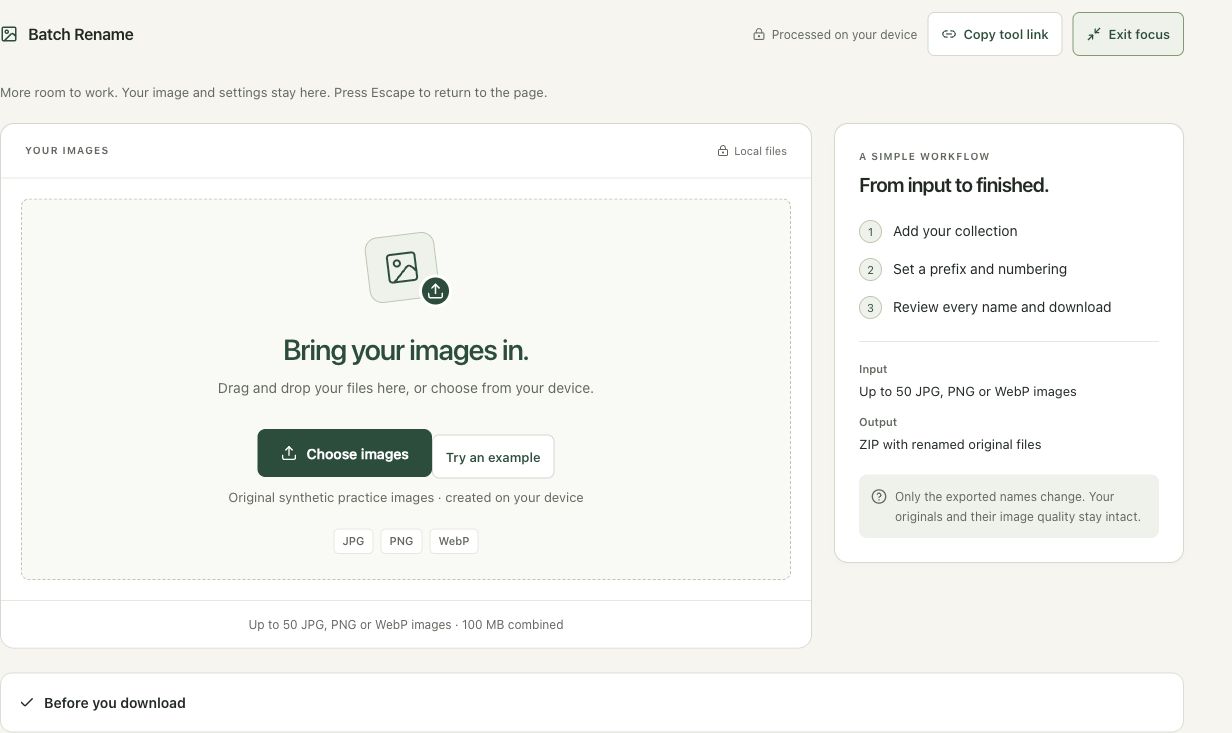Click the JPG format chip

coord(353,541)
